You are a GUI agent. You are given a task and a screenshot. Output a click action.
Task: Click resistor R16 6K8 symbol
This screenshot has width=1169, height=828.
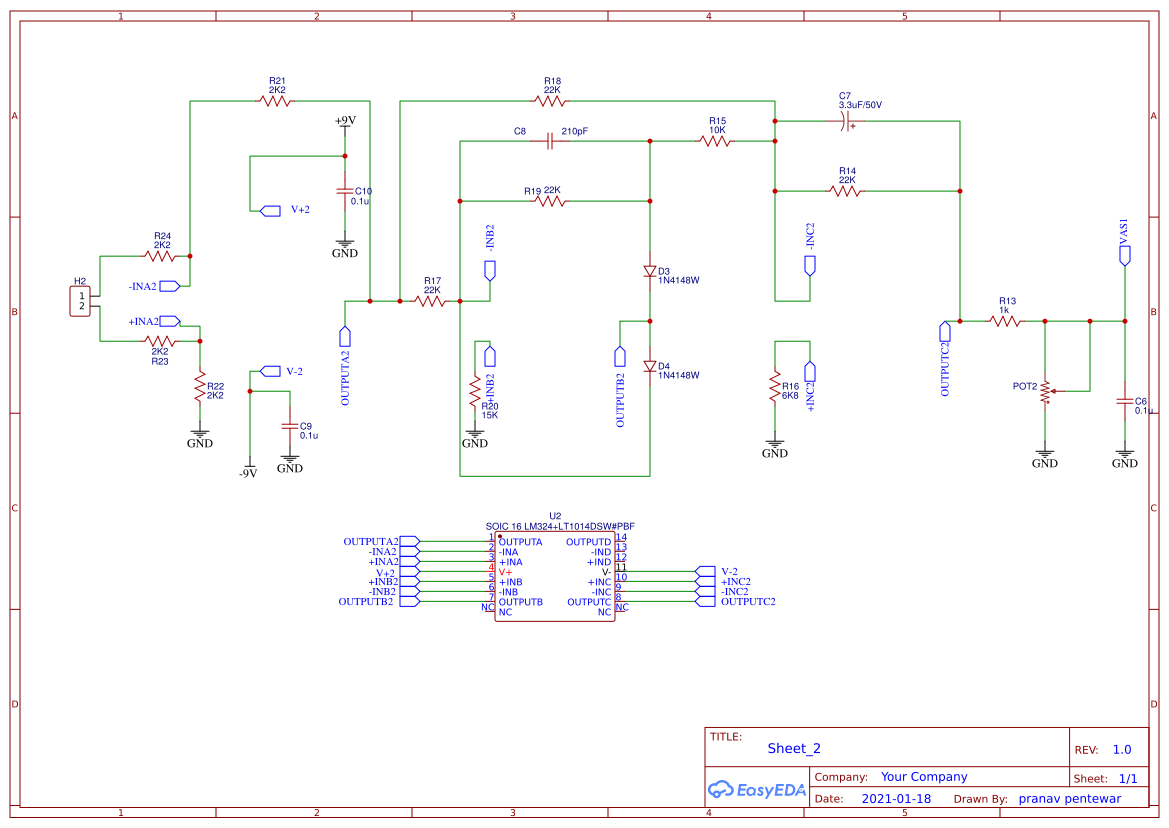(775, 386)
